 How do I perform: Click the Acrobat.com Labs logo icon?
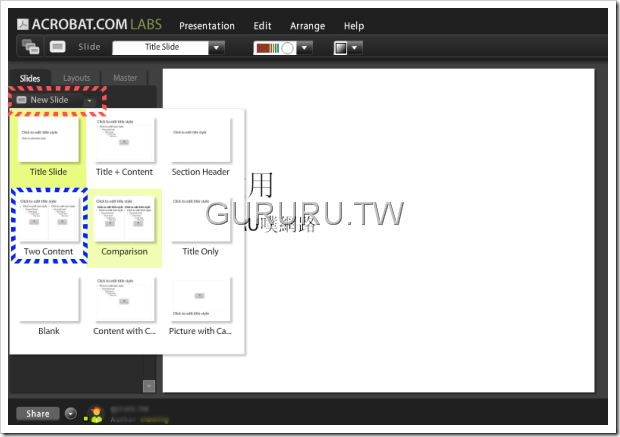(23, 25)
